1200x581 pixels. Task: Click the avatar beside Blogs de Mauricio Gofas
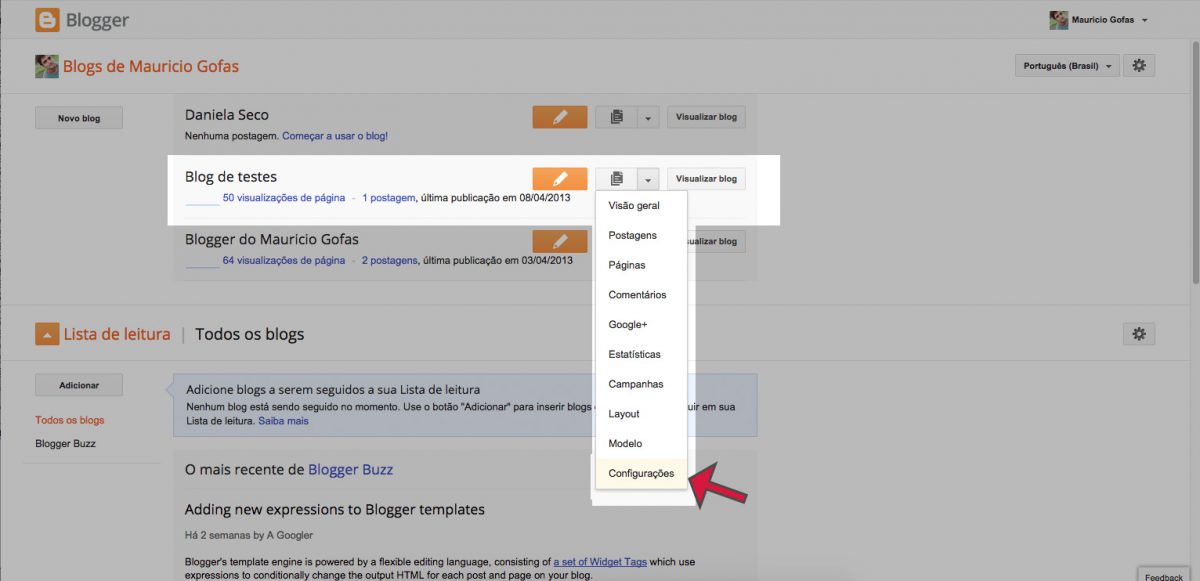tap(47, 66)
